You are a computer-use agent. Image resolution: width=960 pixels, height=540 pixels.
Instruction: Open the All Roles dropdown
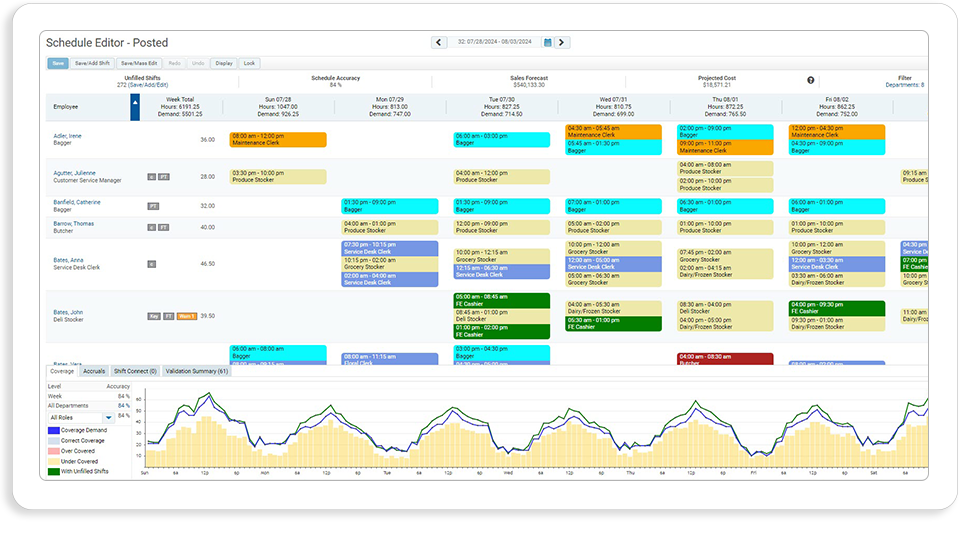[x=81, y=418]
